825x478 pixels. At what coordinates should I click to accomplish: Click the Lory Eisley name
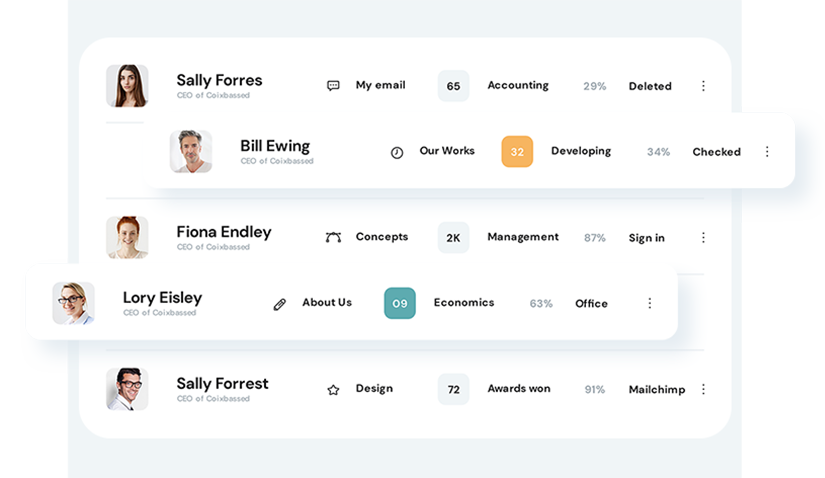click(x=162, y=298)
